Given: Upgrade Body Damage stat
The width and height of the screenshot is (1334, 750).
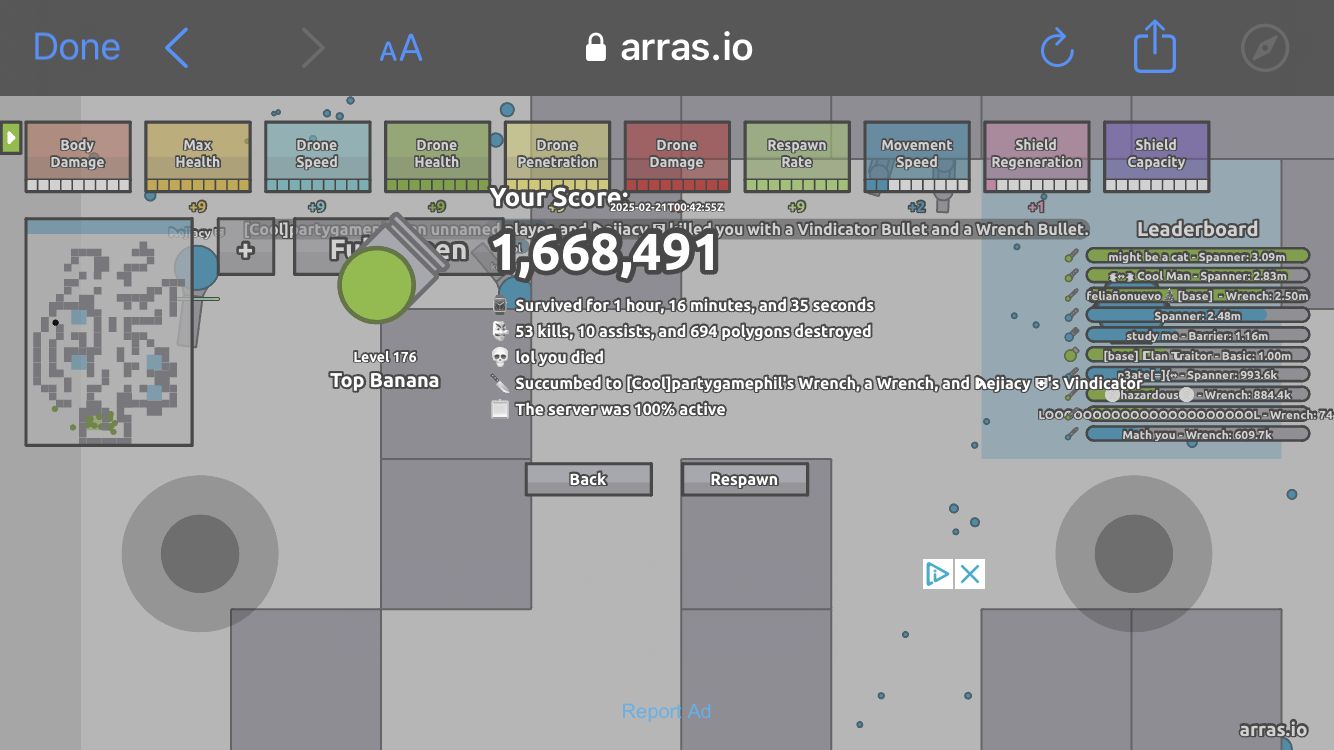Looking at the screenshot, I should [x=78, y=156].
